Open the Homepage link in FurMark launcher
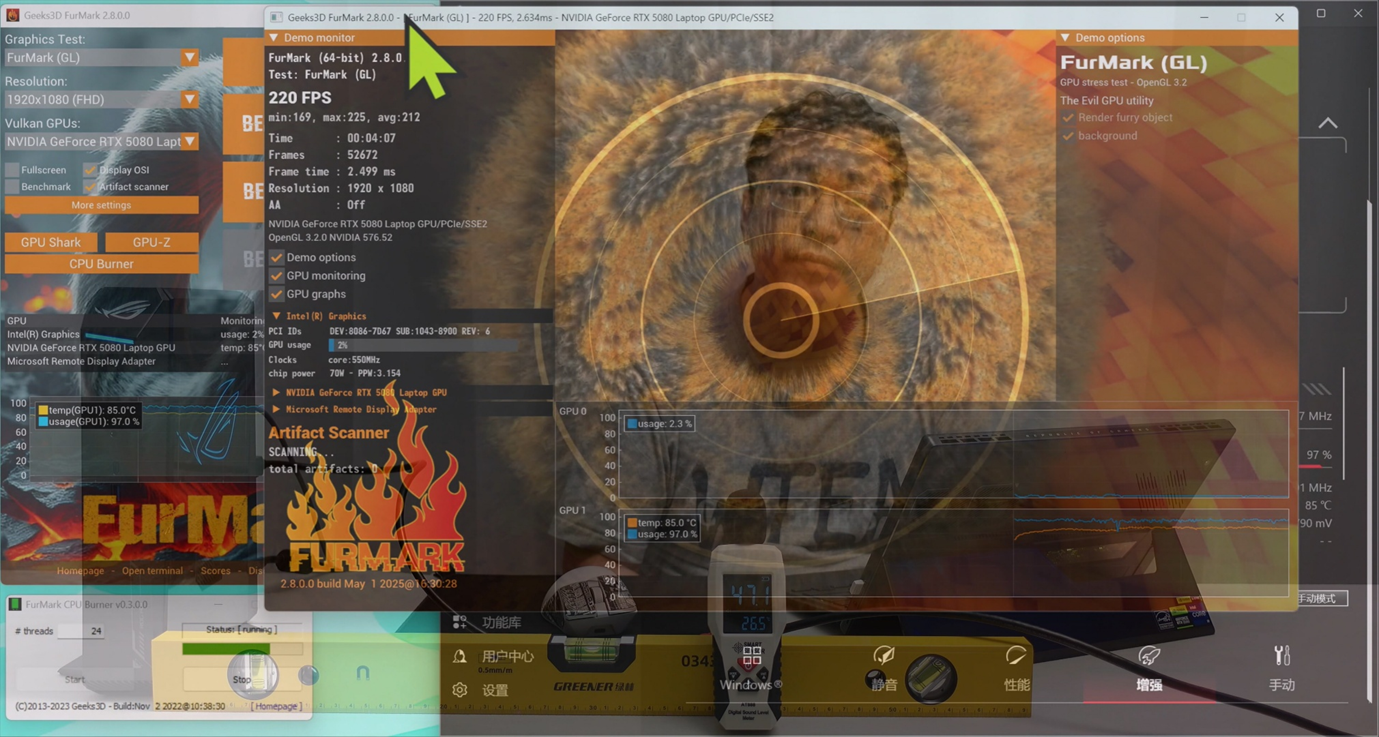The image size is (1379, 737). 80,571
